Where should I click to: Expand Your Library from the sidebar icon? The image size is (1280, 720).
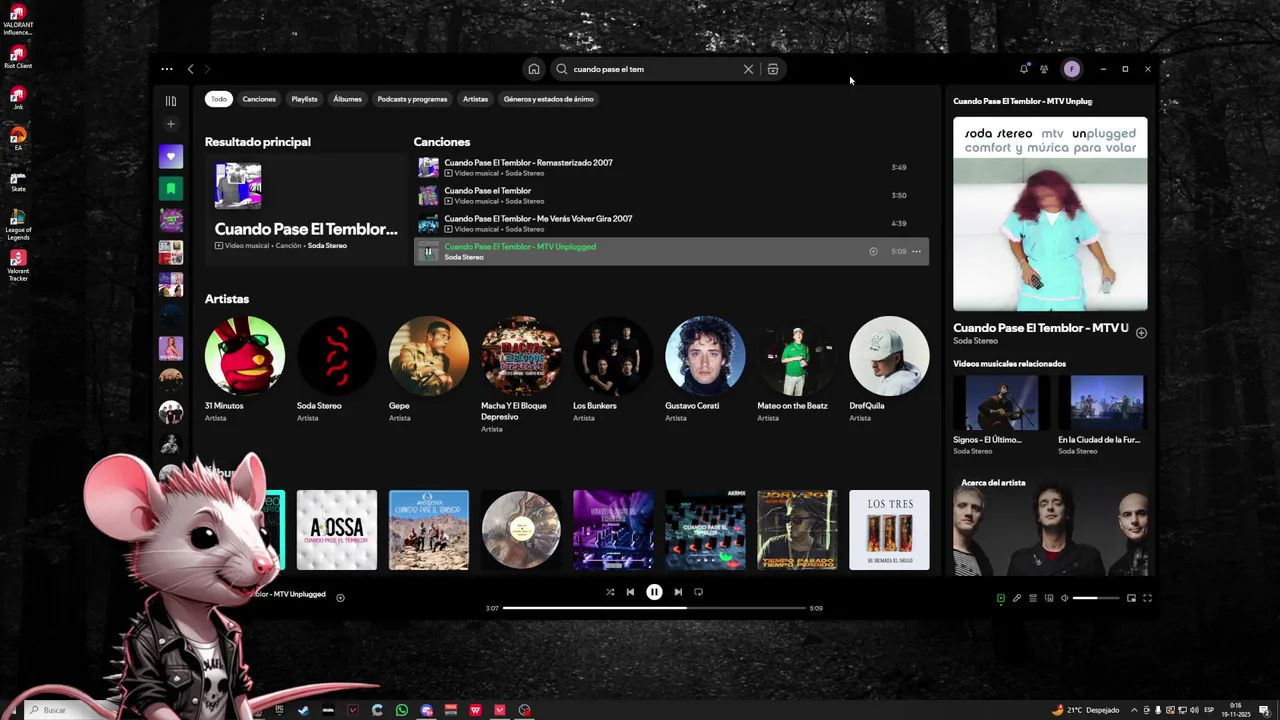pos(171,101)
